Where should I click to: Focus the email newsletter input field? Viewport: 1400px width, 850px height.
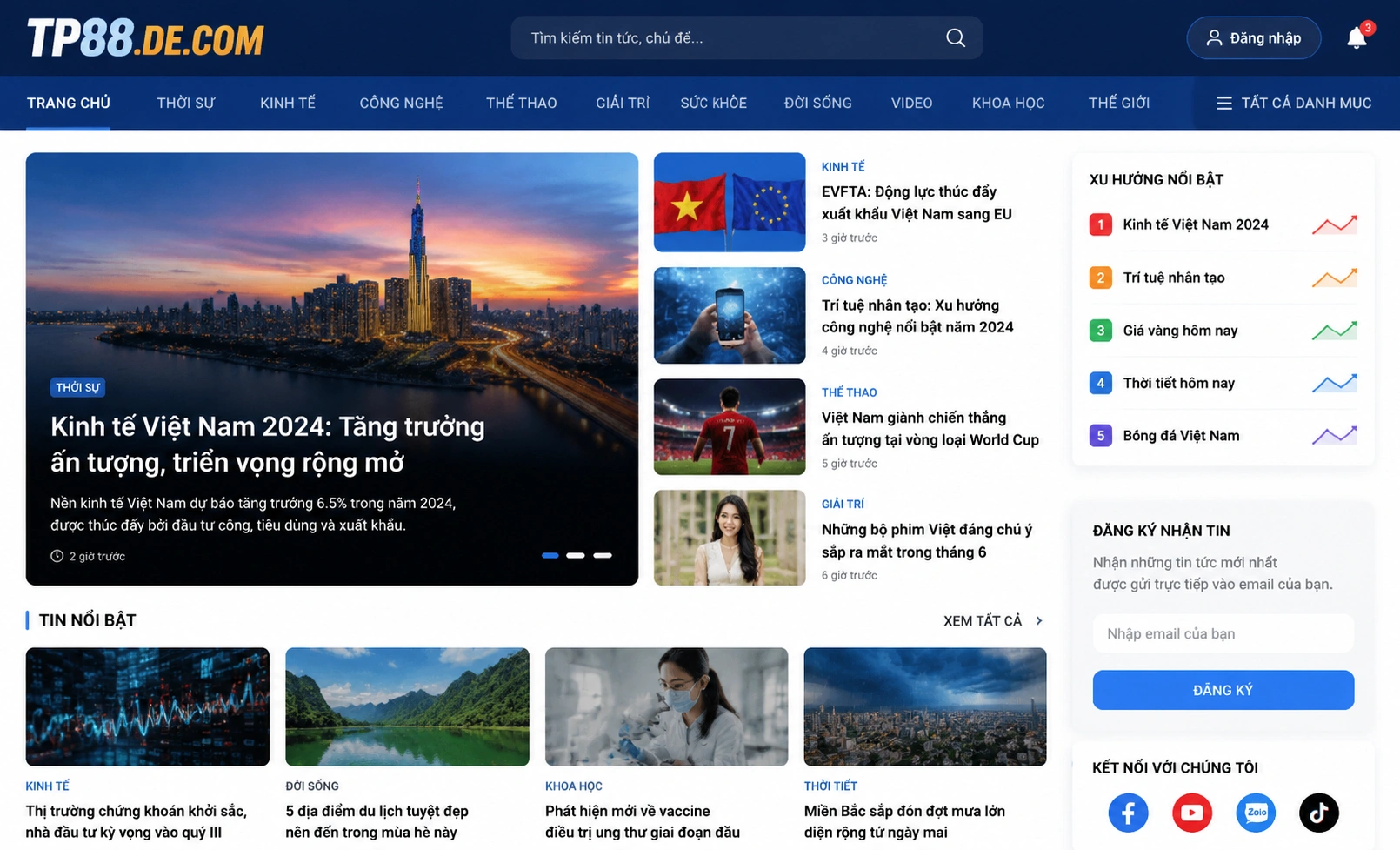click(1223, 633)
